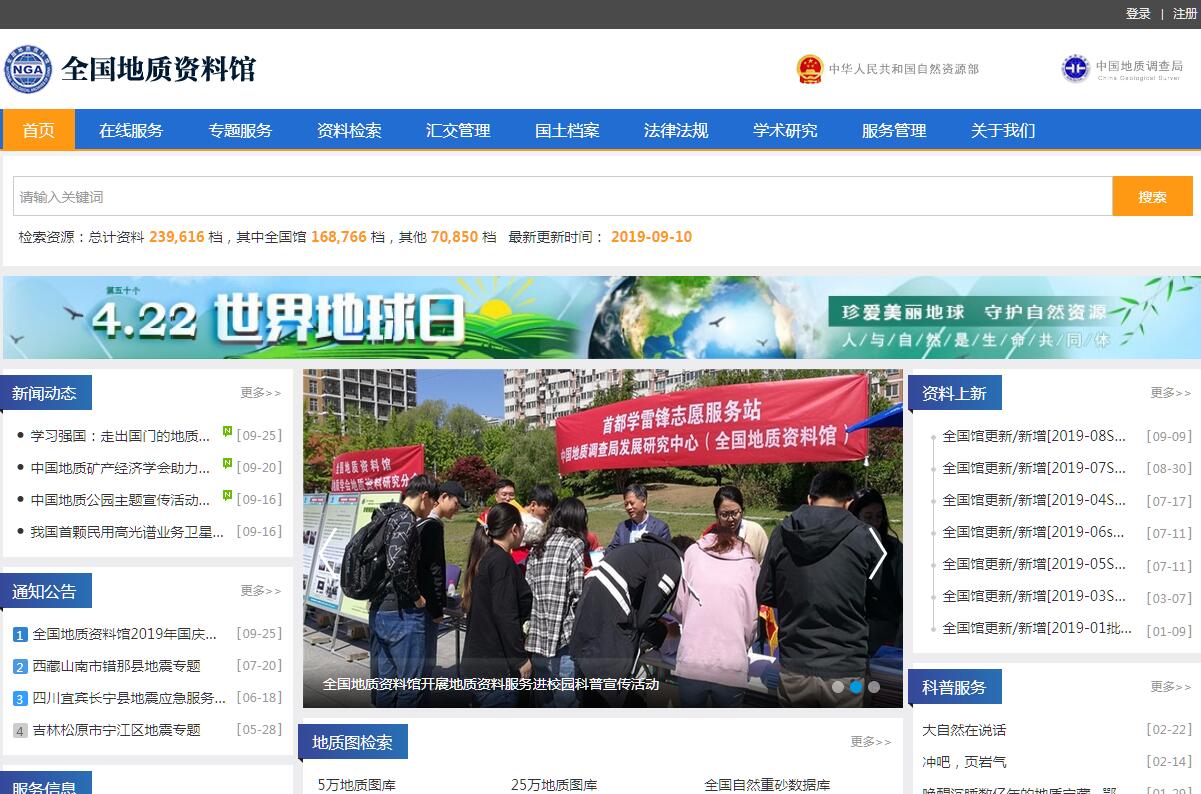The height and width of the screenshot is (794, 1201).
Task: Open notice 西藏山南市错那县地震专题
Action: 116,666
